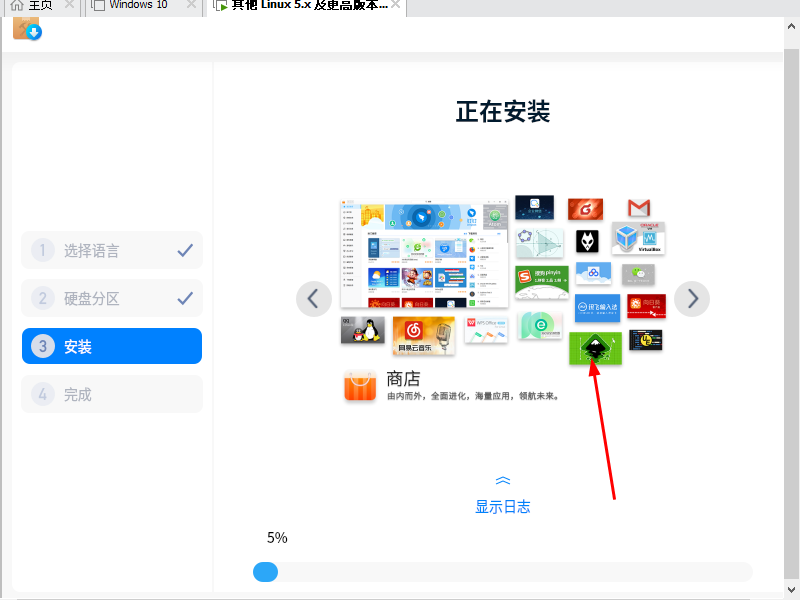The width and height of the screenshot is (800, 600).
Task: Click the checkmark beside 选择语言
Action: pos(185,251)
